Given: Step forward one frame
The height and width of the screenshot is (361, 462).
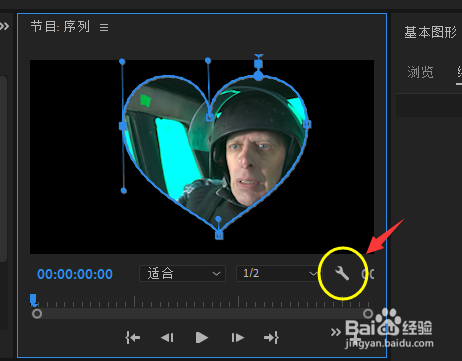Looking at the screenshot, I should [237, 338].
